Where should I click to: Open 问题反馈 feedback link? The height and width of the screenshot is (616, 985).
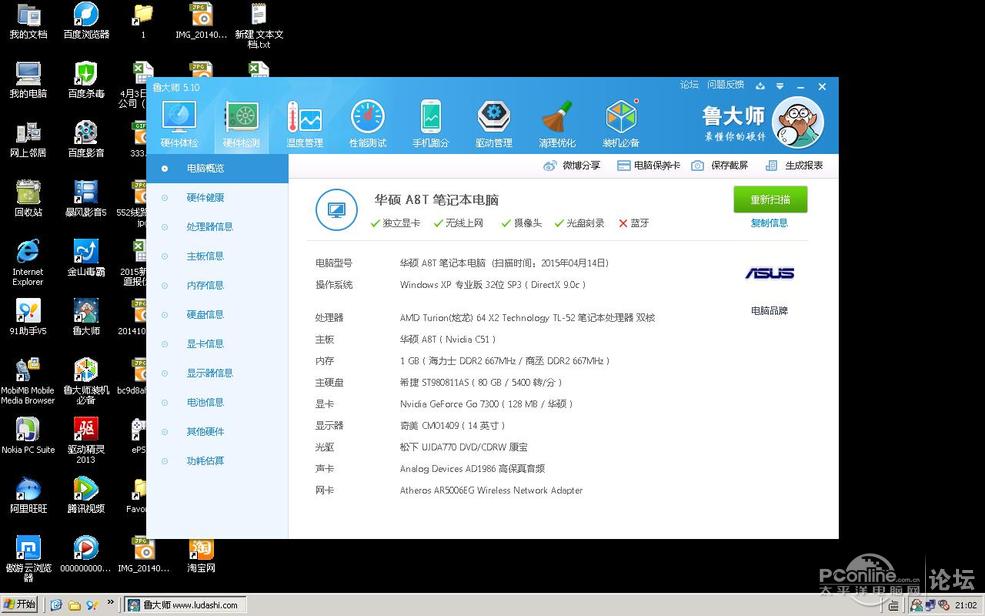726,84
